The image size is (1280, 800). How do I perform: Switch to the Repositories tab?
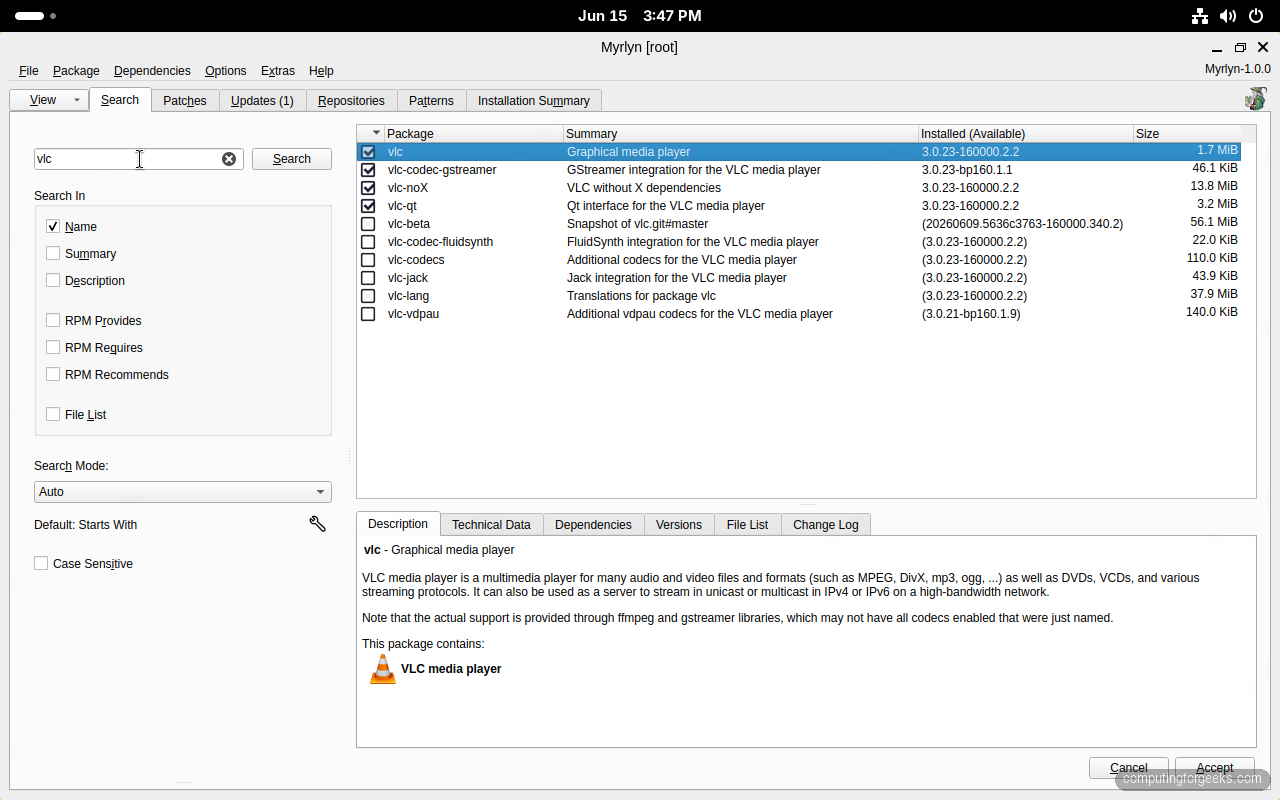coord(351,101)
